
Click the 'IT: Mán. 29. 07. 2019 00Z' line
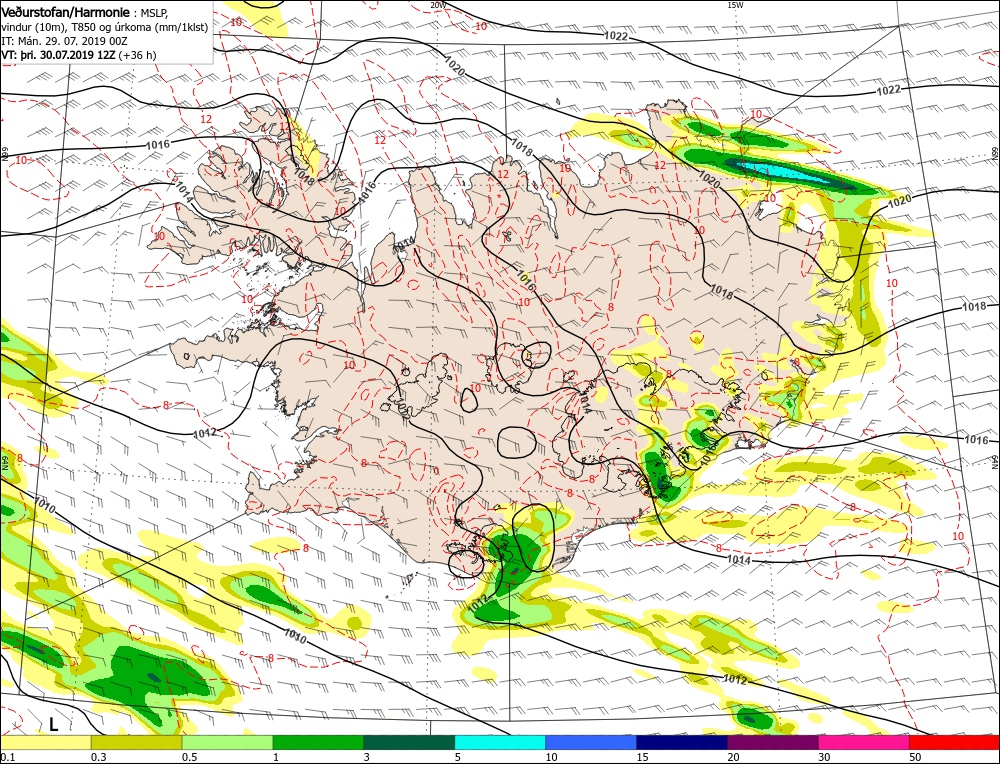tap(64, 41)
